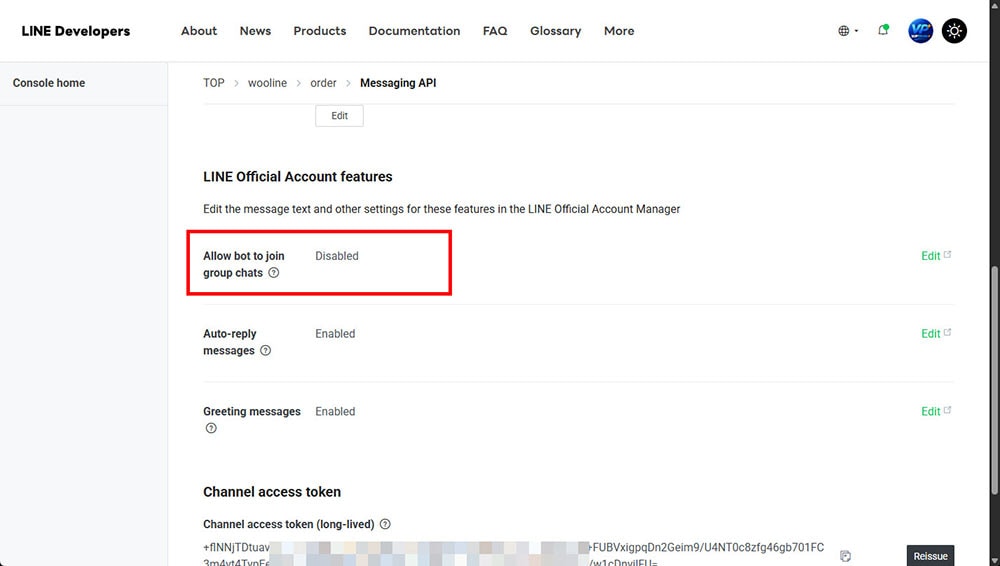The height and width of the screenshot is (566, 1000).
Task: Toggle the light/dark theme switch
Action: 954,31
